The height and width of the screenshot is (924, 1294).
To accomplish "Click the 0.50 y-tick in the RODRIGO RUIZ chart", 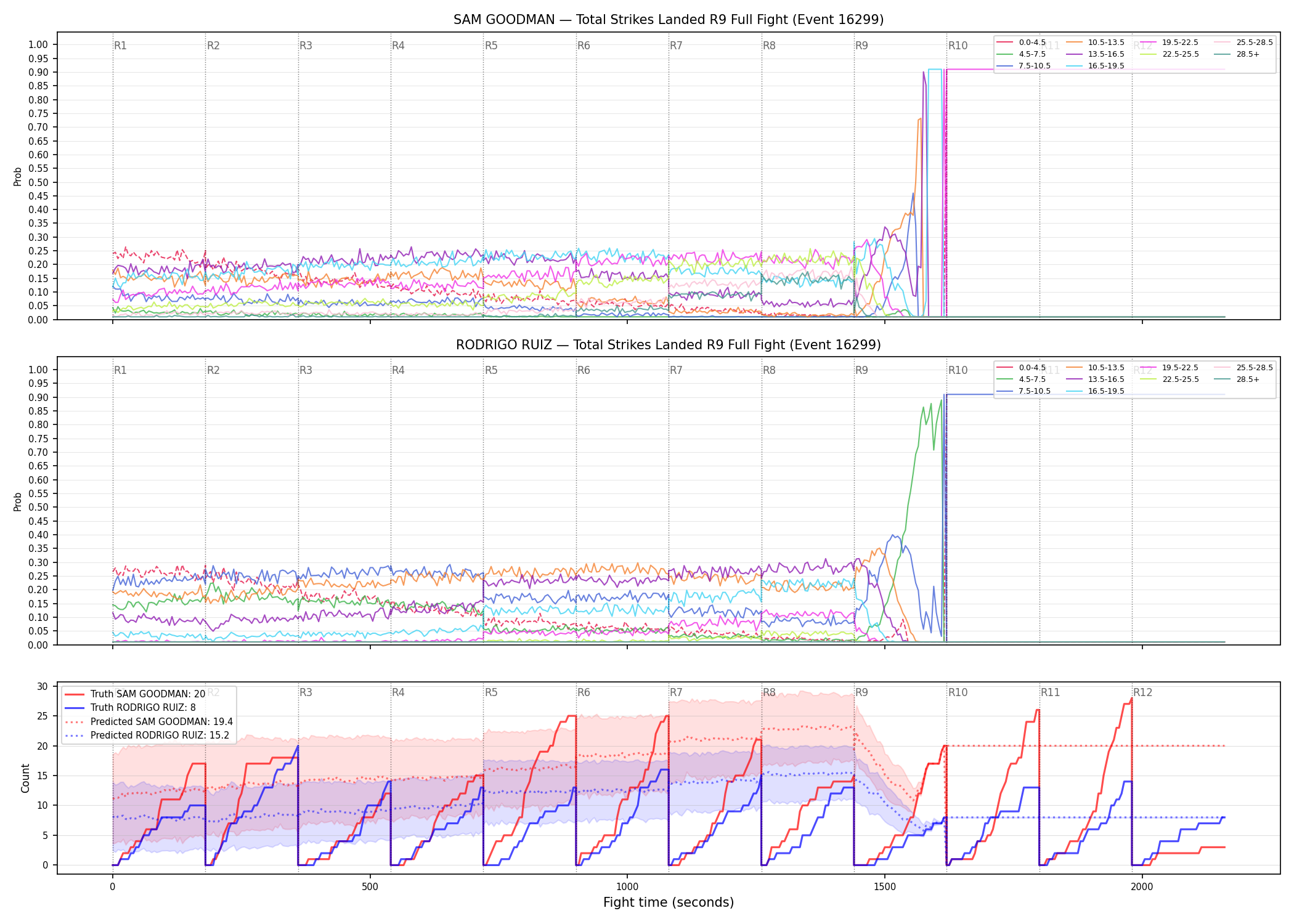I will click(x=38, y=508).
